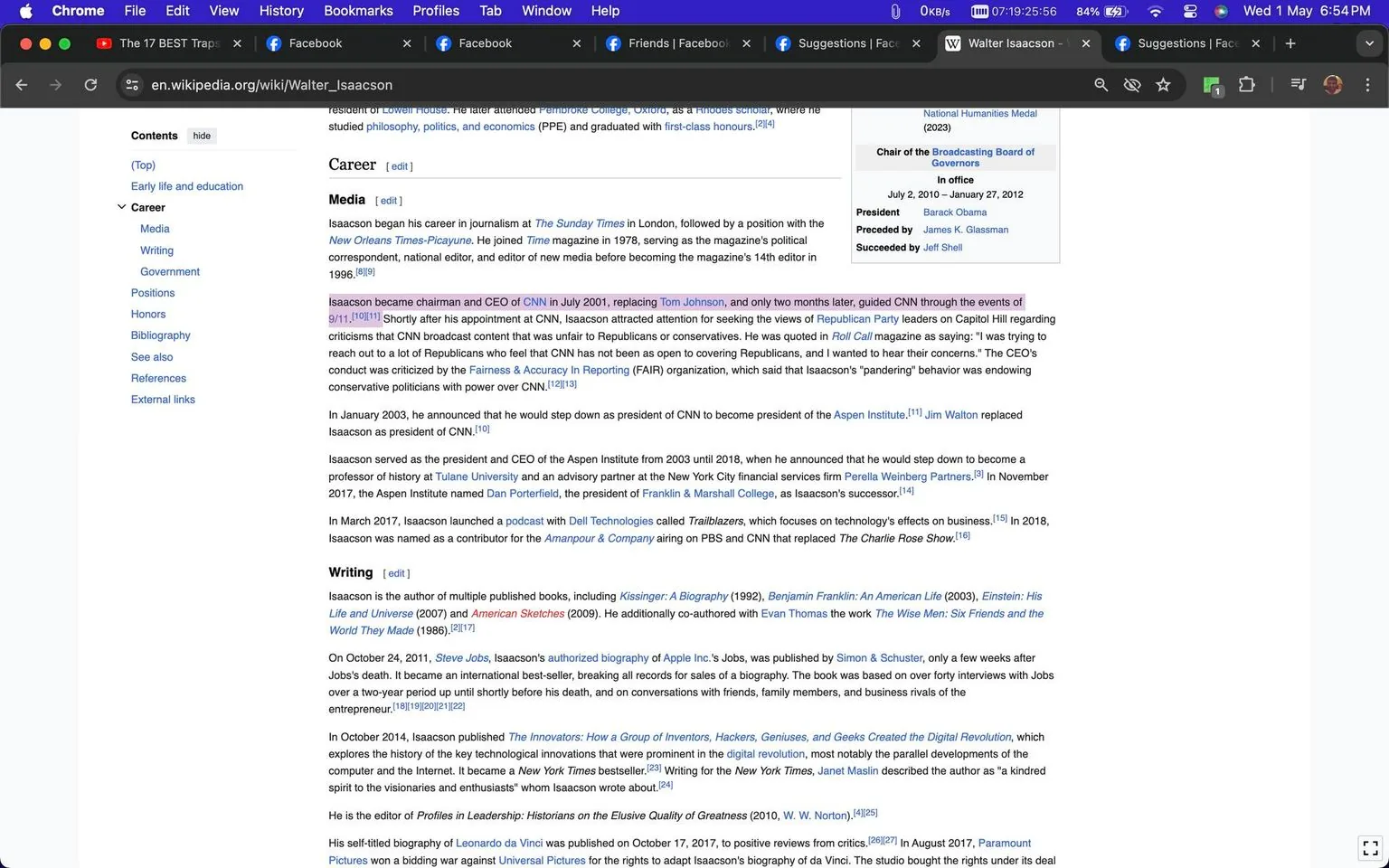Open the tab search chevron
The image size is (1389, 868).
coord(1371,42)
